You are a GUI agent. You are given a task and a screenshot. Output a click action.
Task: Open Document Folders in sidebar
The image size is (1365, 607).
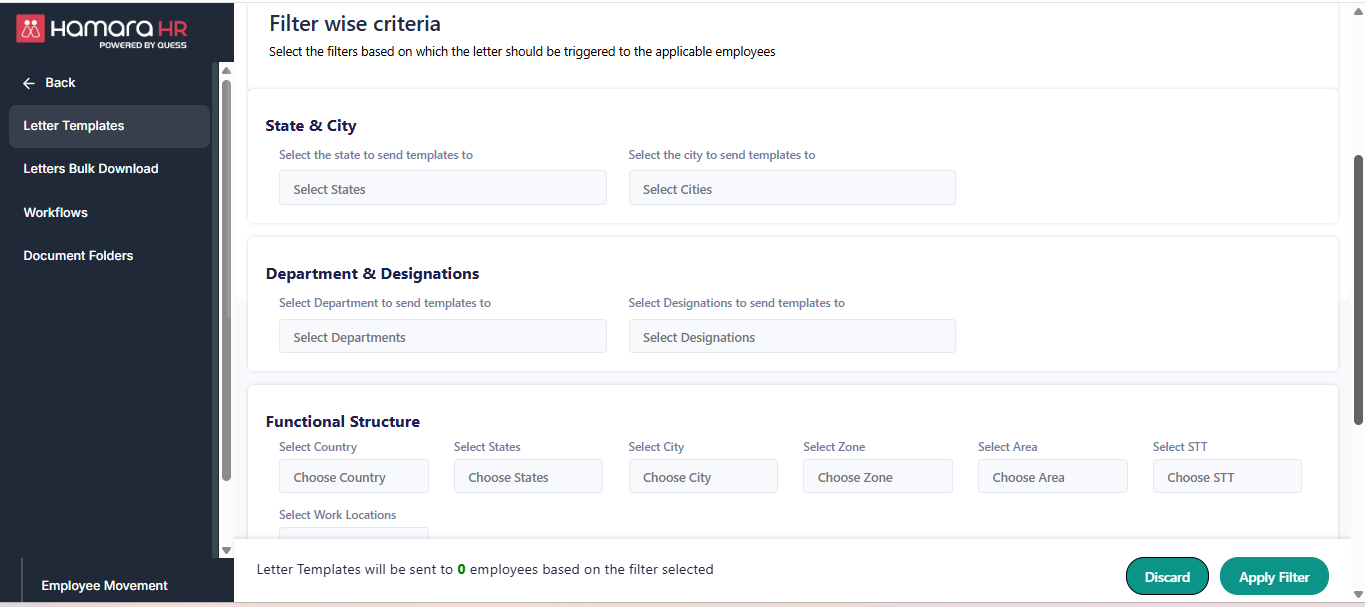78,256
